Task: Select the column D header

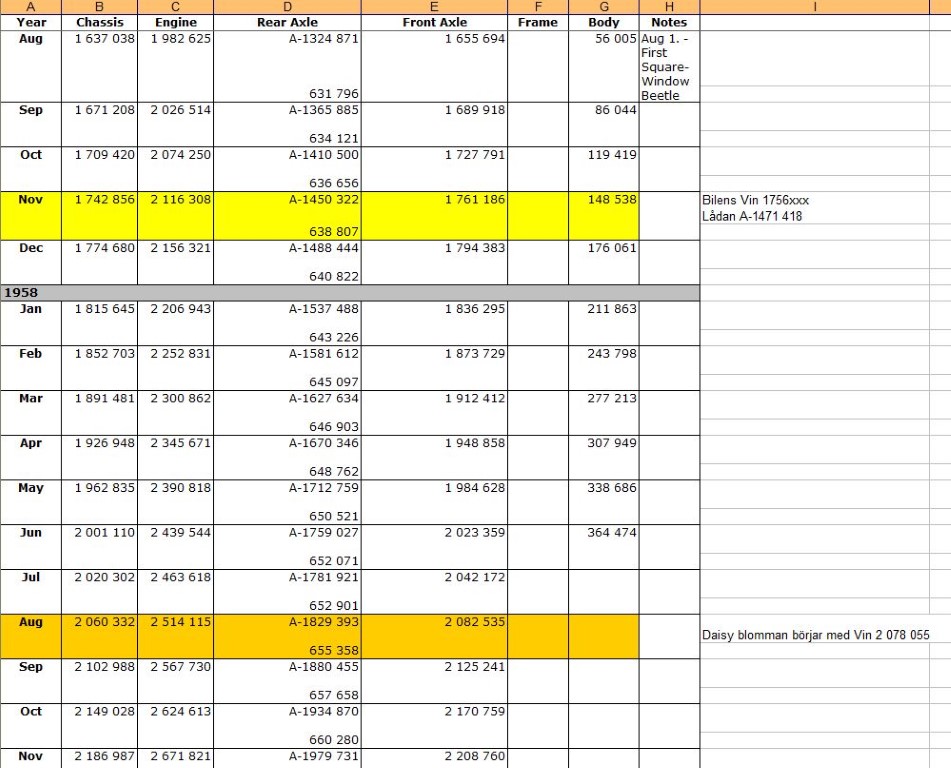Action: click(x=287, y=7)
